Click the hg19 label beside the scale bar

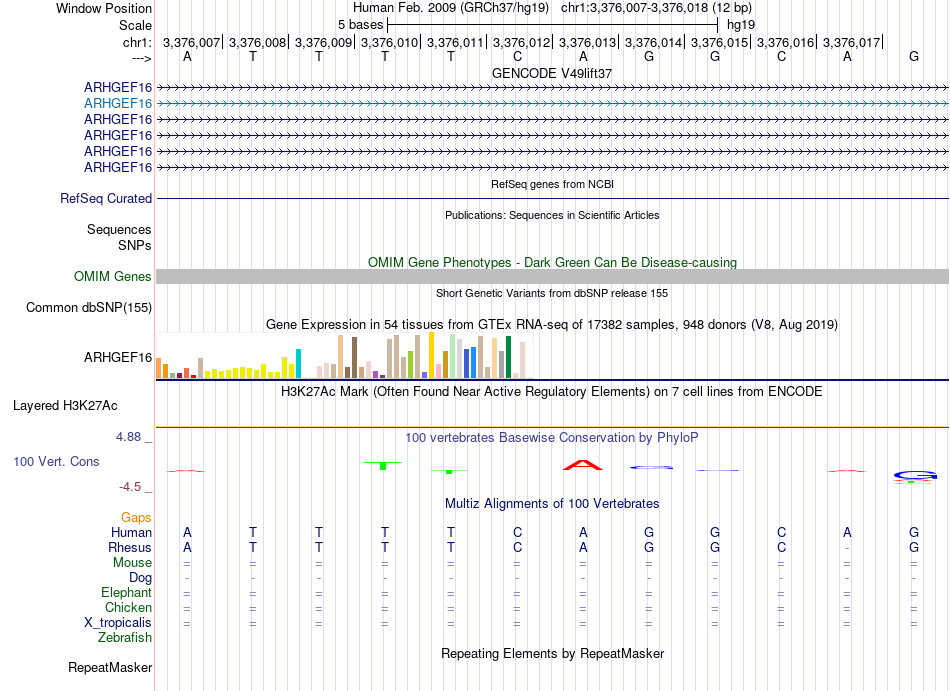coord(741,25)
